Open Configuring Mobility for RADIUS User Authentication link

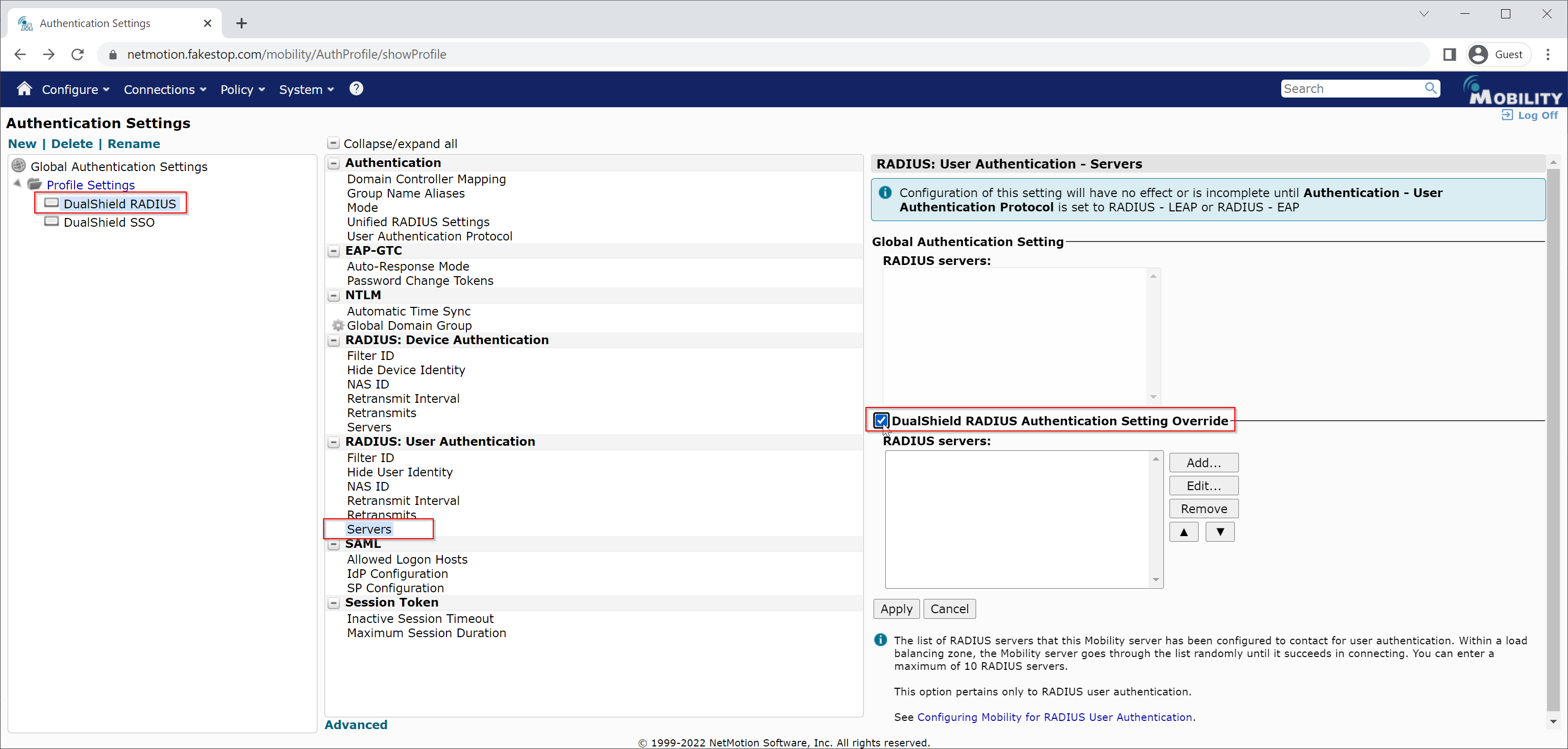click(x=1054, y=717)
